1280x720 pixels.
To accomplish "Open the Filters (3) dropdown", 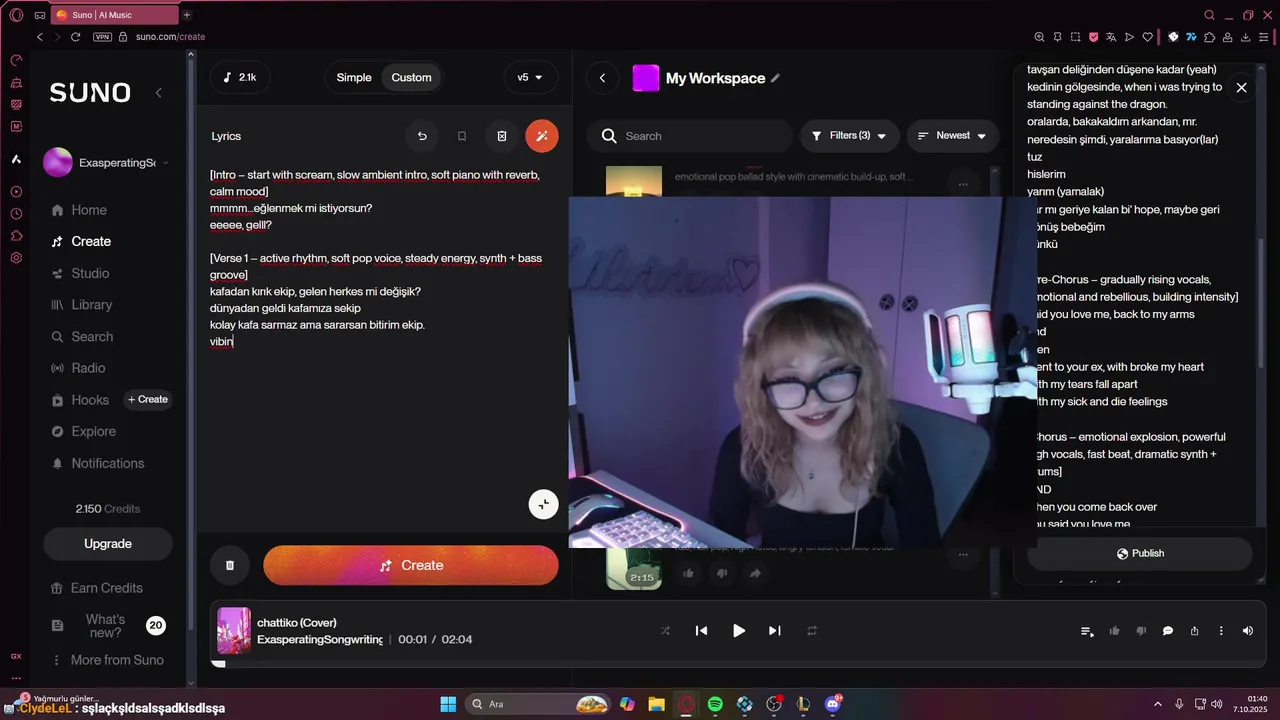I will 849,135.
